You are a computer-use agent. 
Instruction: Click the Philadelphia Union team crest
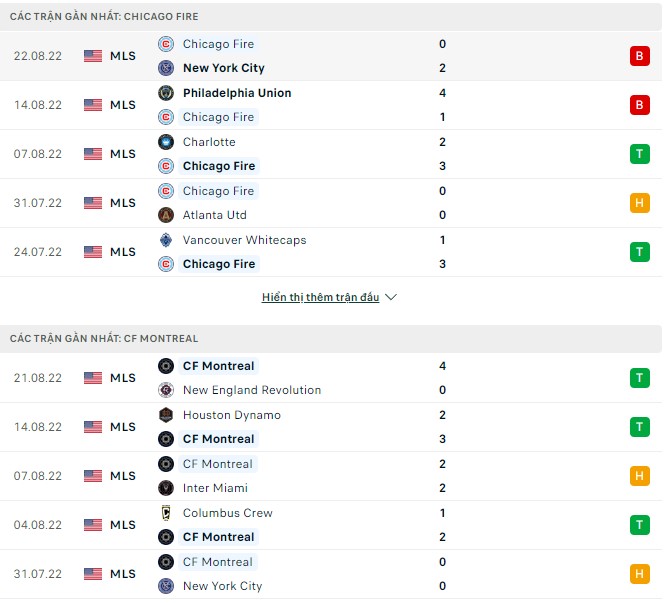(166, 93)
